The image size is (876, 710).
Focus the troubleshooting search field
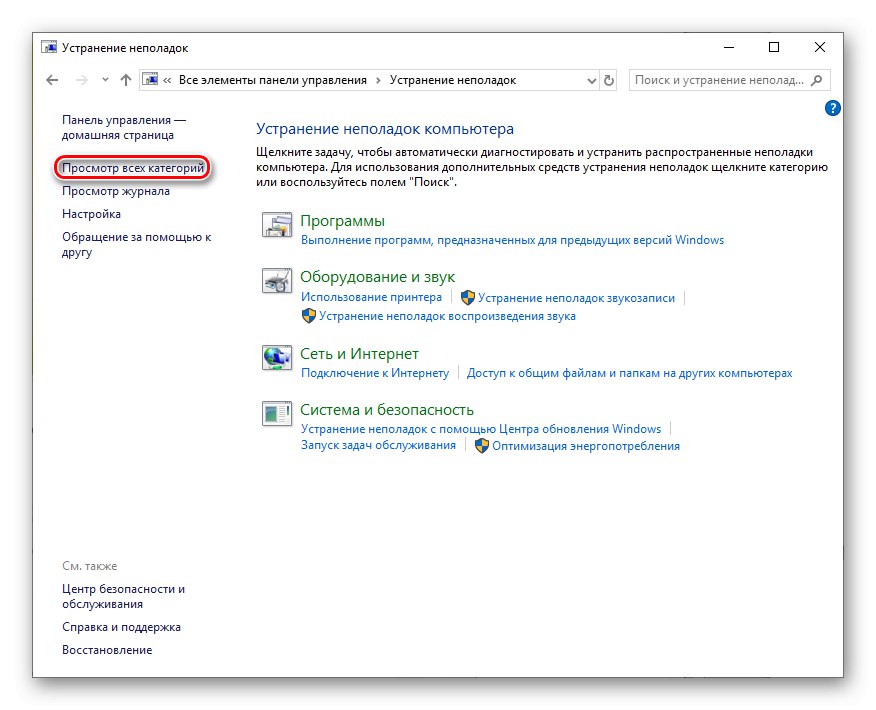729,80
